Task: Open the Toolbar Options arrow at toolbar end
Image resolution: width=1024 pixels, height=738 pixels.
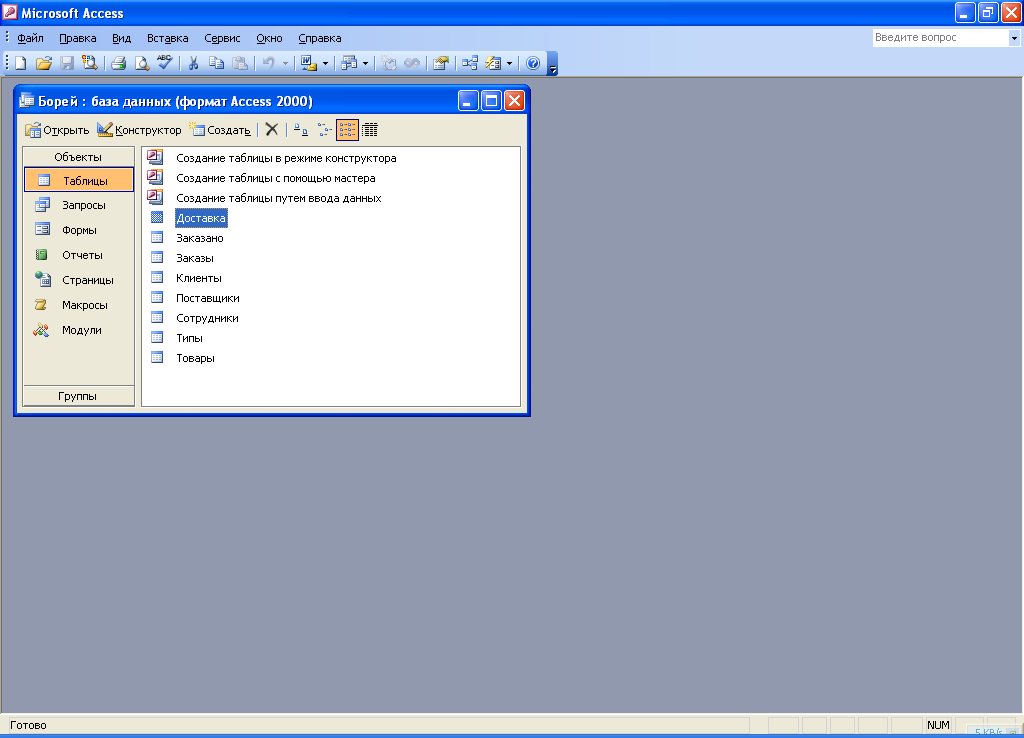Action: (x=552, y=64)
